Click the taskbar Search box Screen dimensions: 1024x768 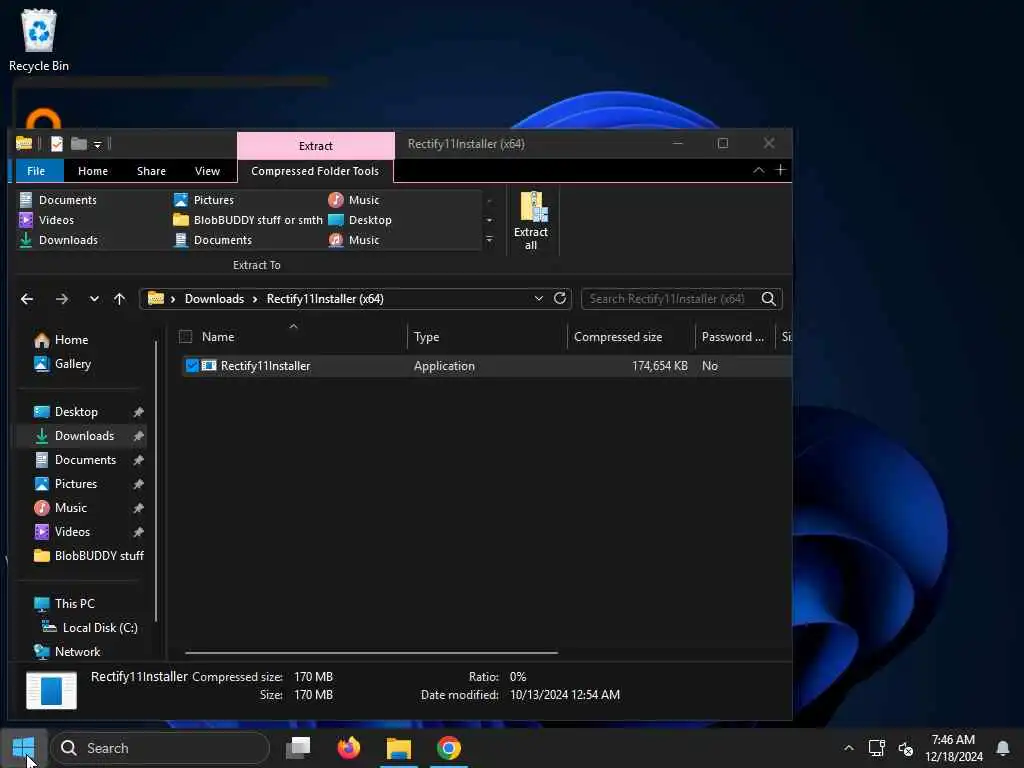(x=160, y=748)
